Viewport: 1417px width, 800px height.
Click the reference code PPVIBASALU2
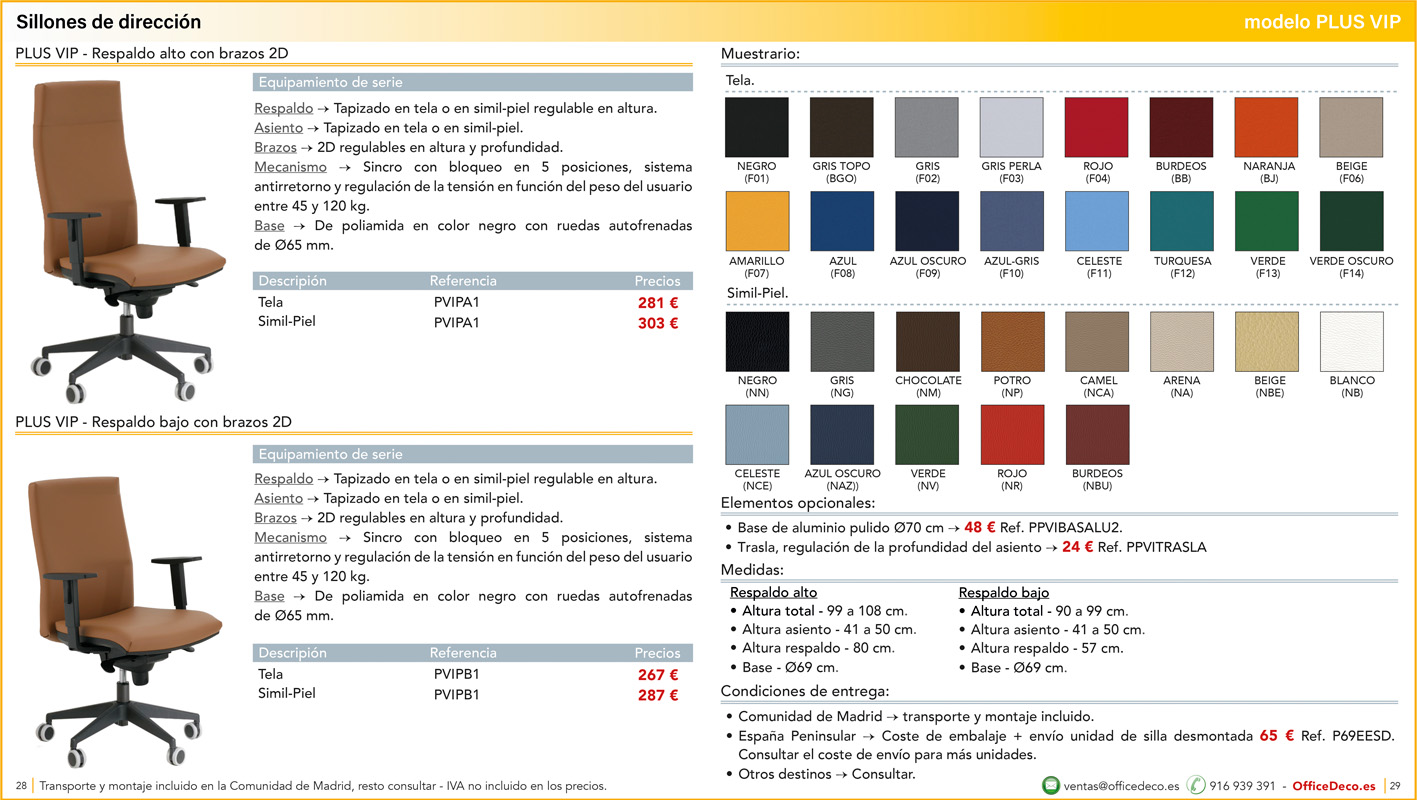click(1073, 527)
